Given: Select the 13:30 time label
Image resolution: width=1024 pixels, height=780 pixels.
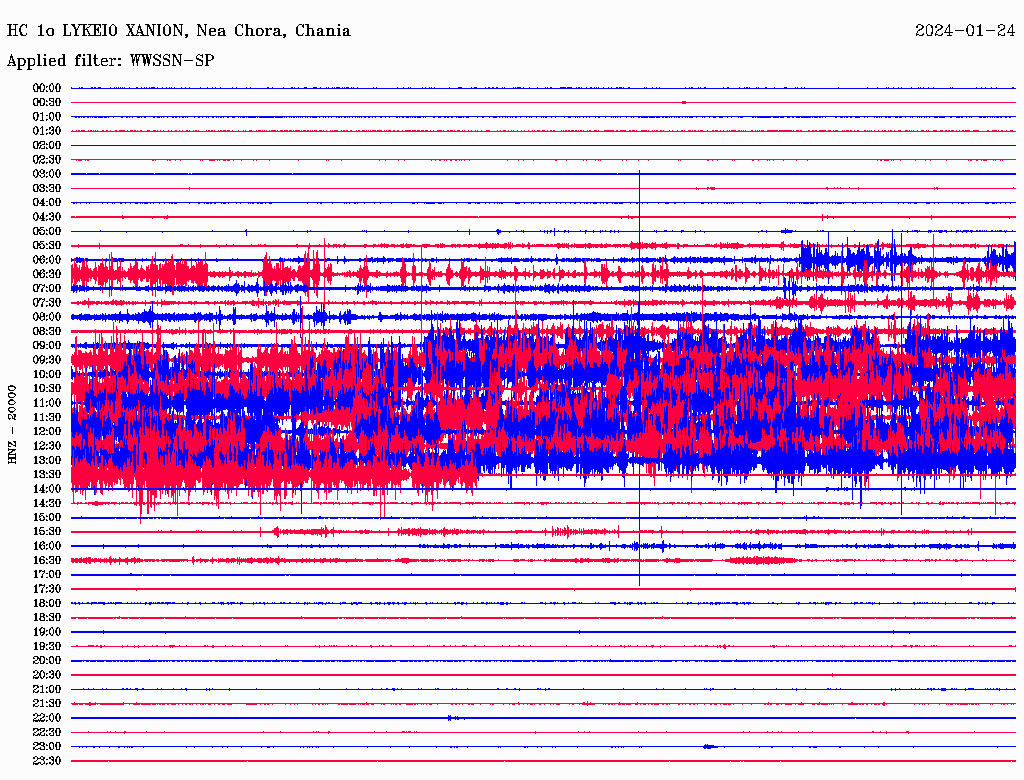Looking at the screenshot, I should click(x=47, y=475).
